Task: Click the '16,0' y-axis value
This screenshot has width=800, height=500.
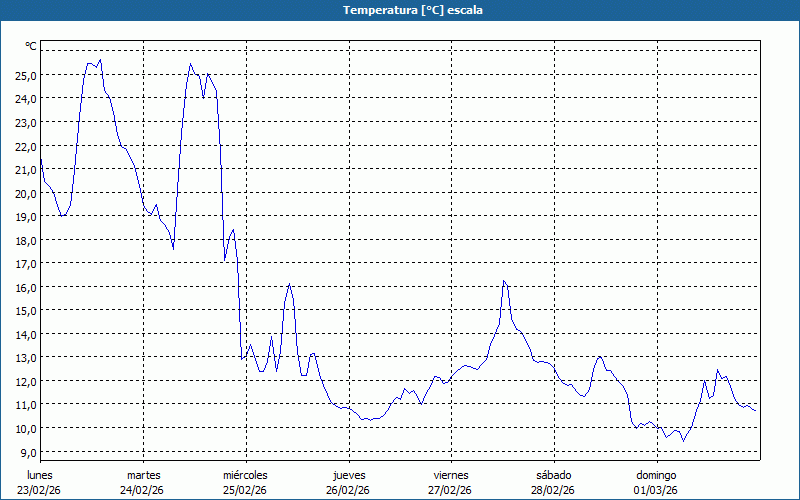Action: point(27,287)
